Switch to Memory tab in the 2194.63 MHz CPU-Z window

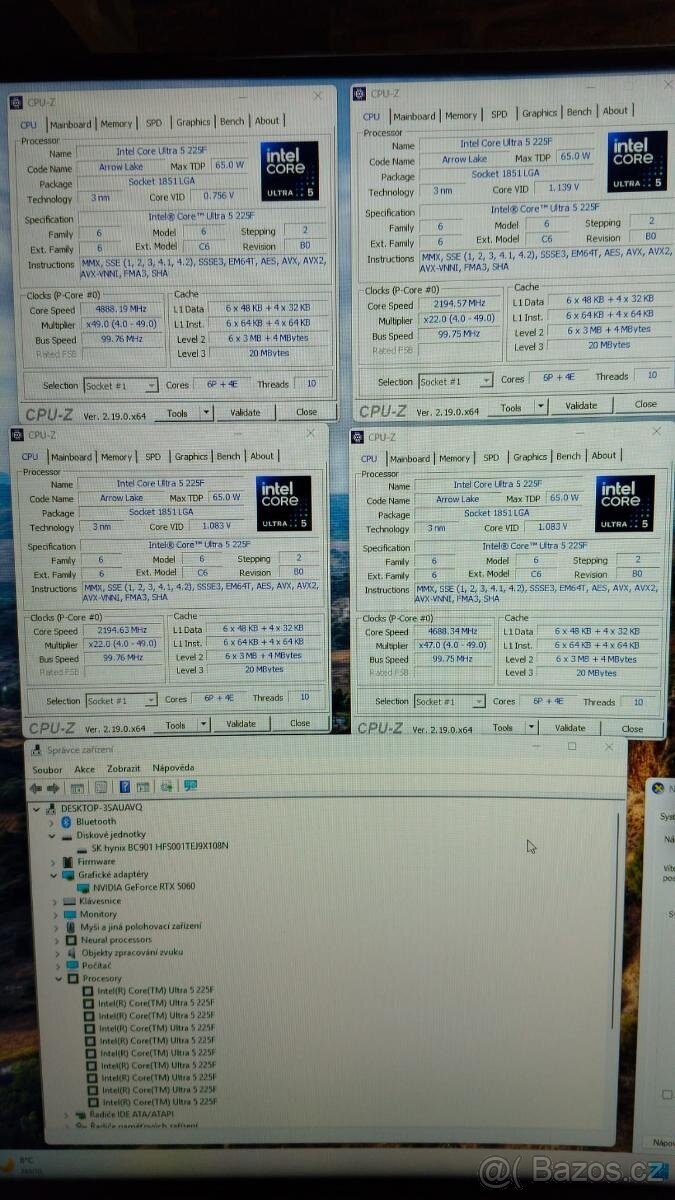coord(116,457)
